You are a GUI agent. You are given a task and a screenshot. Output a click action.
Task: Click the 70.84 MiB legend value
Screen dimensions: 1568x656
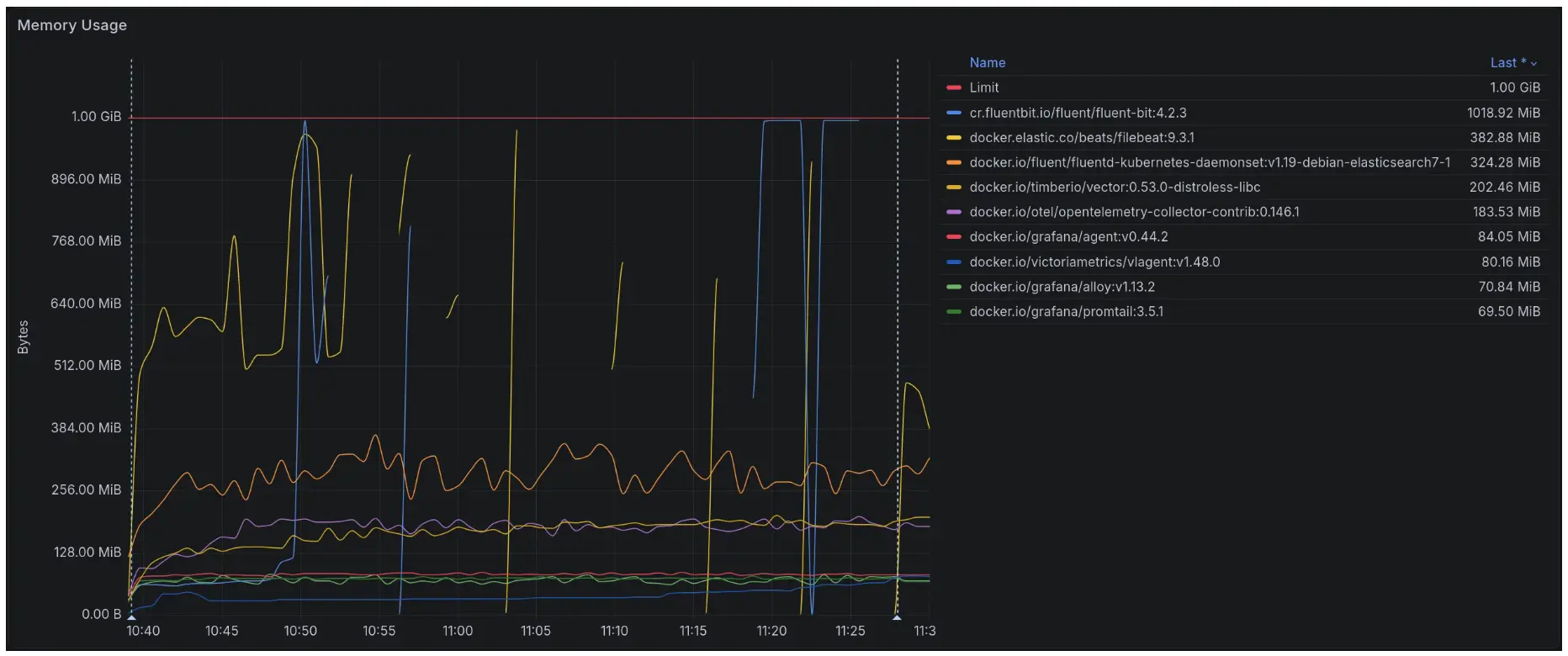point(1509,287)
